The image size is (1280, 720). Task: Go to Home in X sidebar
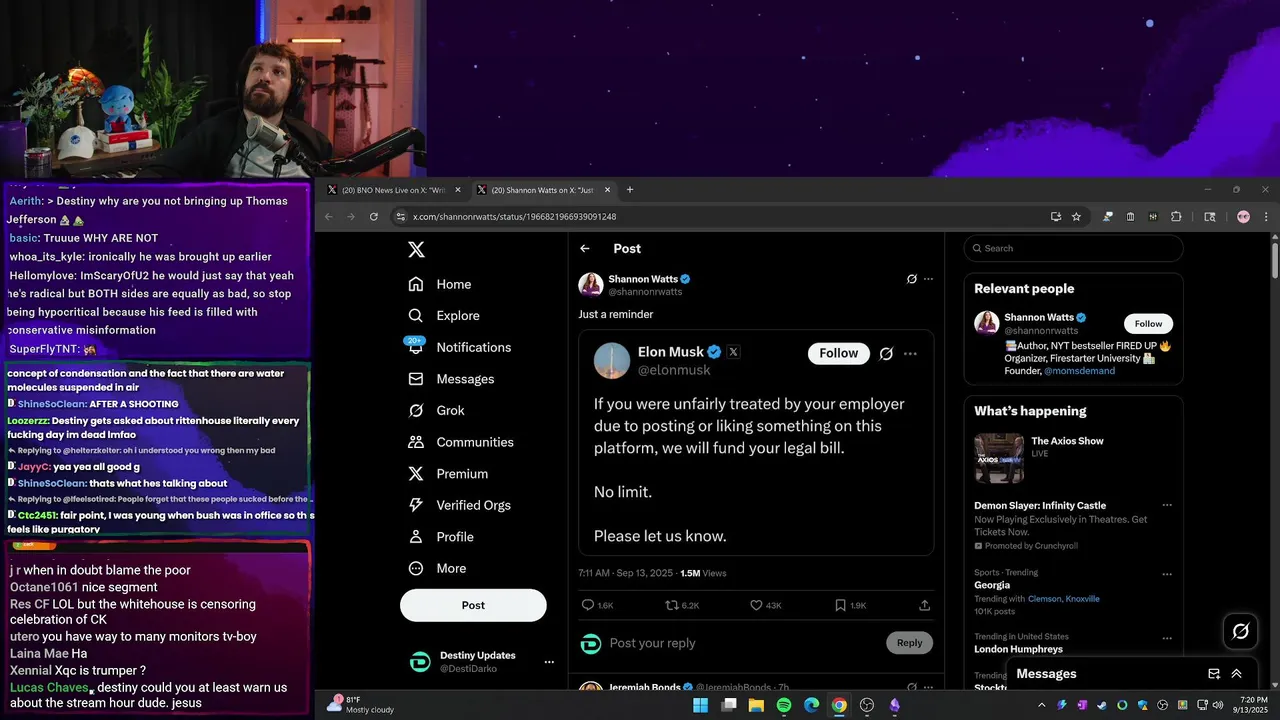pos(440,284)
